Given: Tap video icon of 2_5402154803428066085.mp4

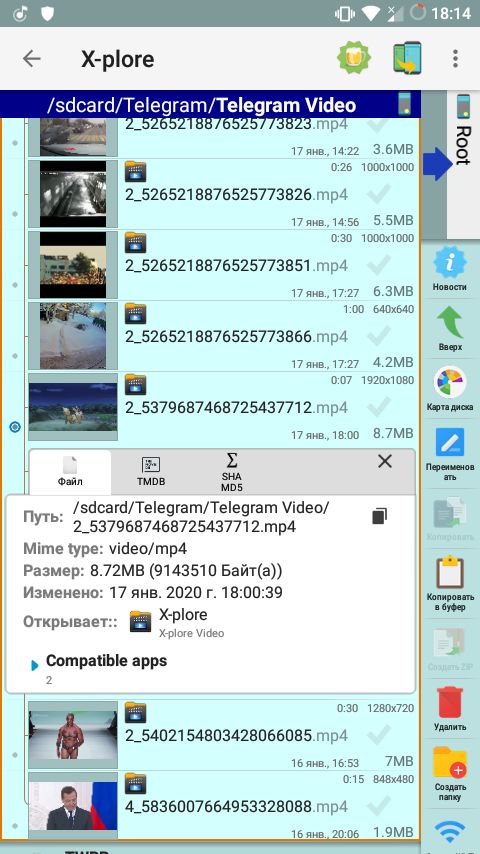Looking at the screenshot, I should [x=135, y=713].
